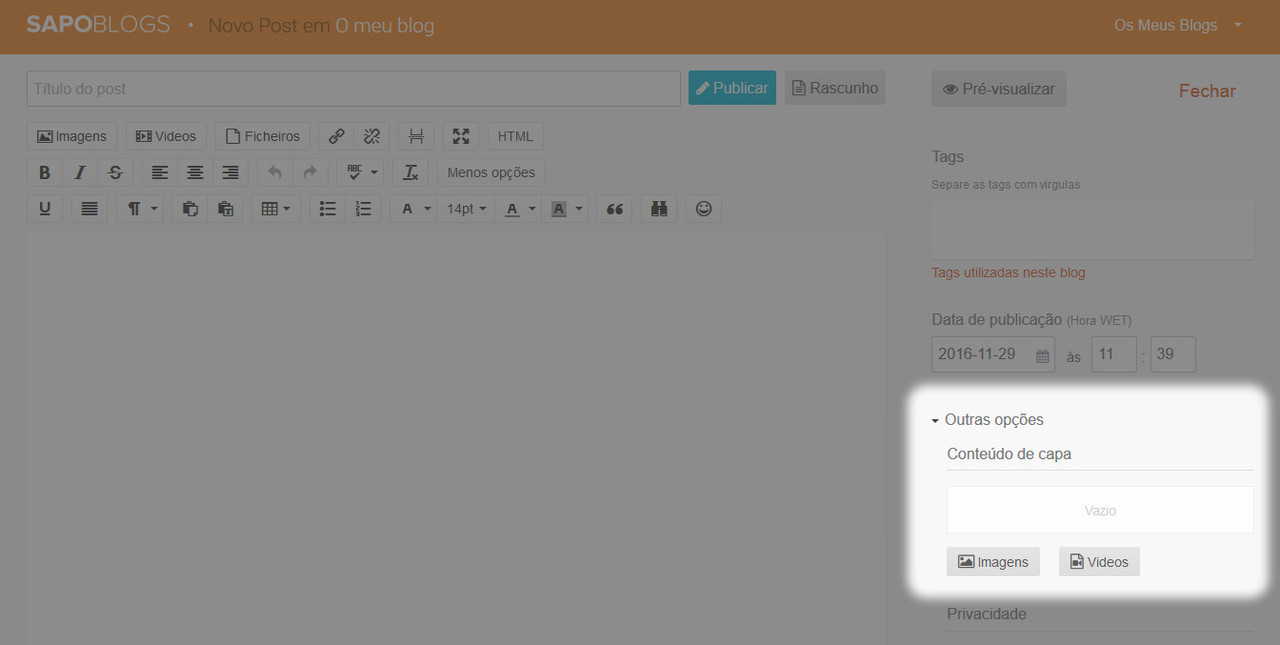Insert a blockquote
The image size is (1280, 645).
coord(615,209)
